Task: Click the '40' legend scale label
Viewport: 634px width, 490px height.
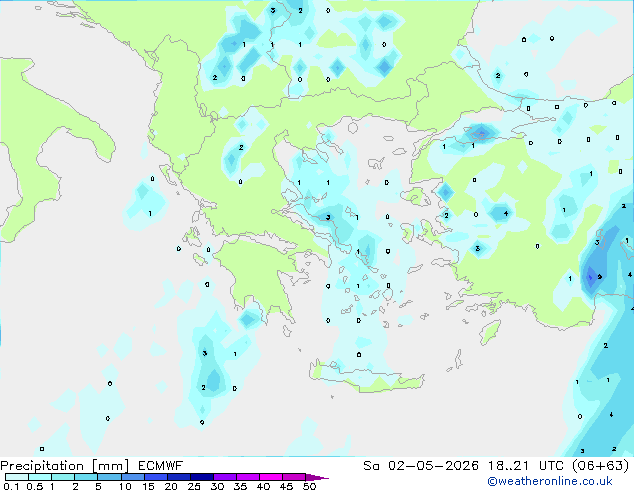Action: pyautogui.click(x=263, y=486)
